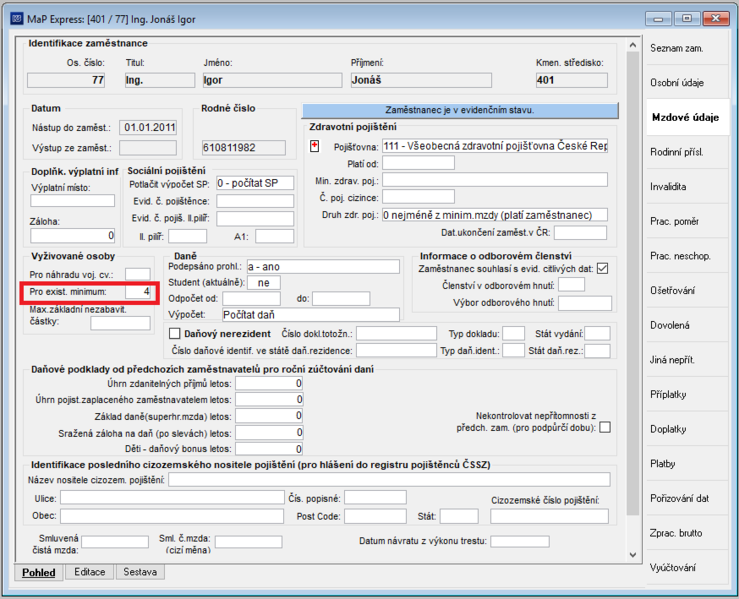Click Kmen. středisko field showing 401
Screen dimensions: 739x599
coord(572,80)
